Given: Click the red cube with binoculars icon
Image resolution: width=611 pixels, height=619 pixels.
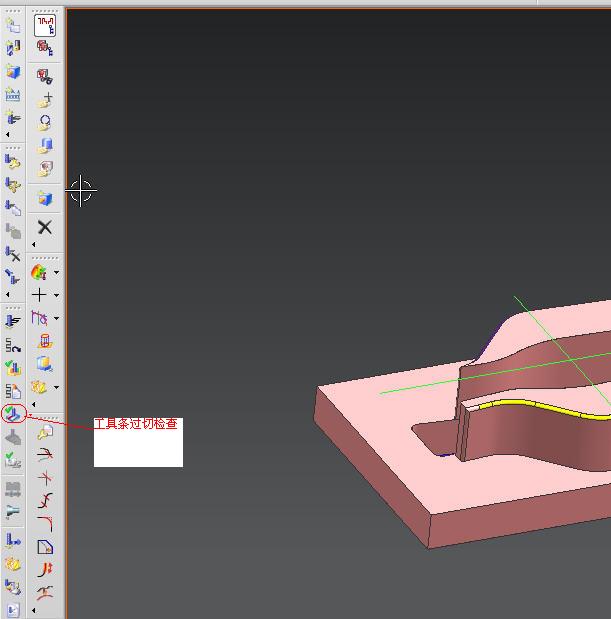Looking at the screenshot, I should click(45, 76).
